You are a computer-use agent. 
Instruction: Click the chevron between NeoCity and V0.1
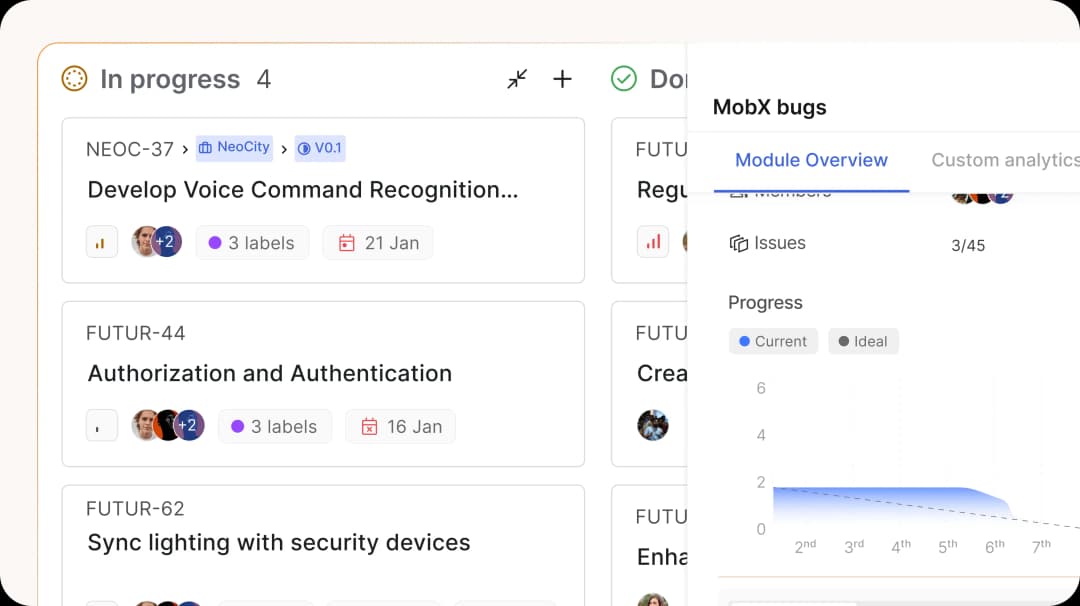coord(284,148)
